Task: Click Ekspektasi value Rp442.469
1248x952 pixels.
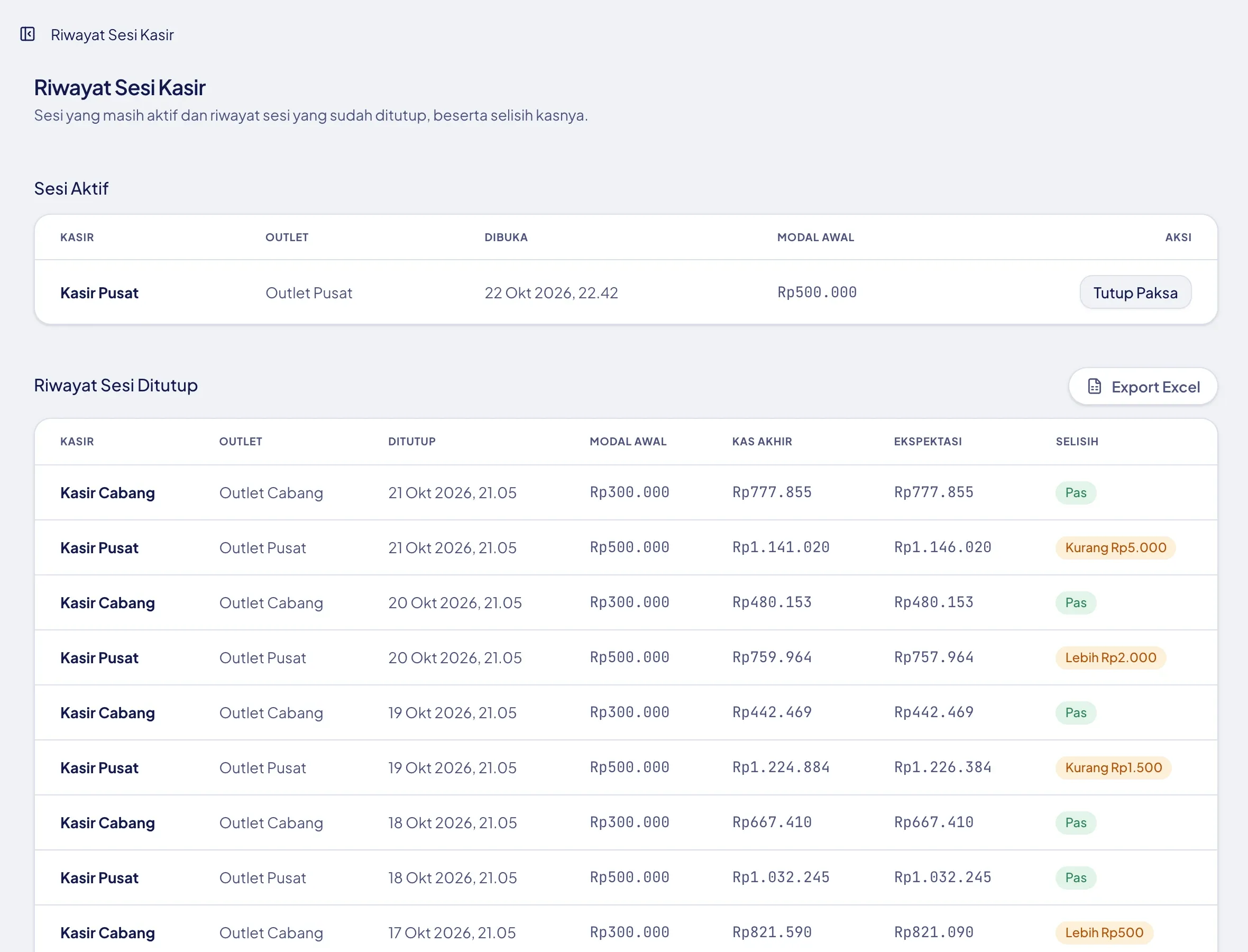Action: (x=933, y=712)
